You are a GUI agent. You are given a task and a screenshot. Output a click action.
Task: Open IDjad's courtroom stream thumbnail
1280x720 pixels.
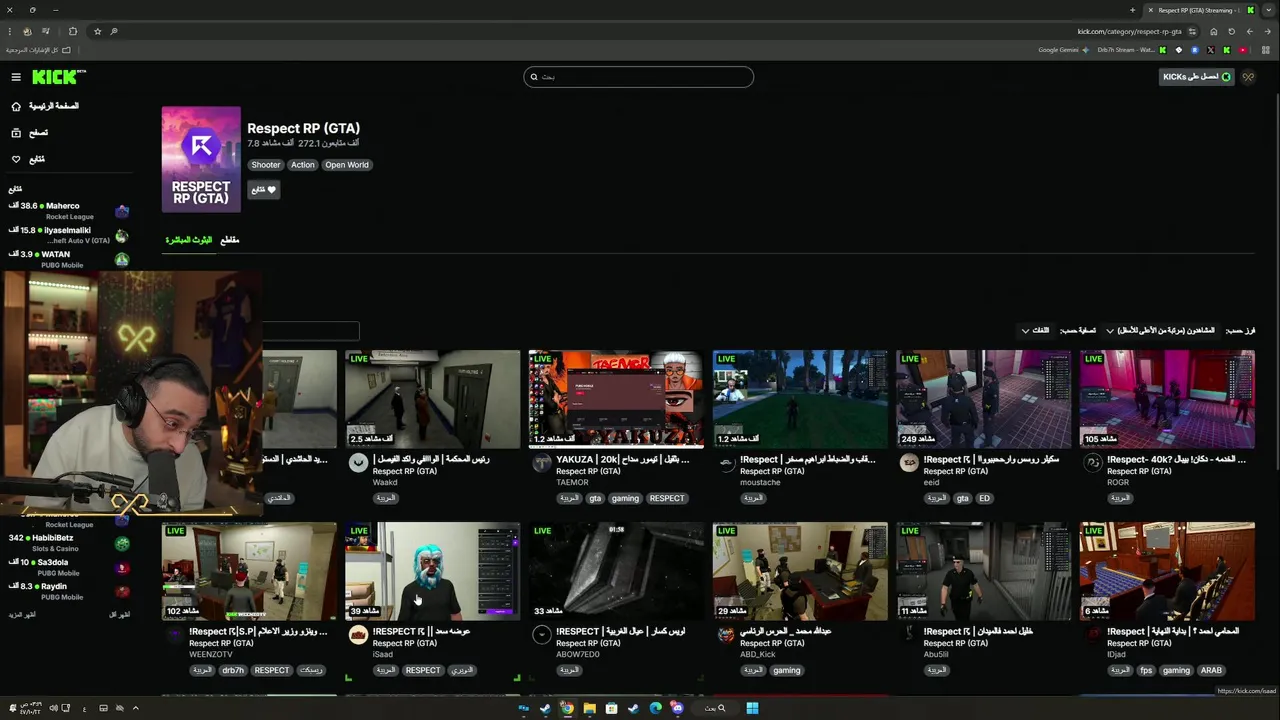tap(1168, 571)
